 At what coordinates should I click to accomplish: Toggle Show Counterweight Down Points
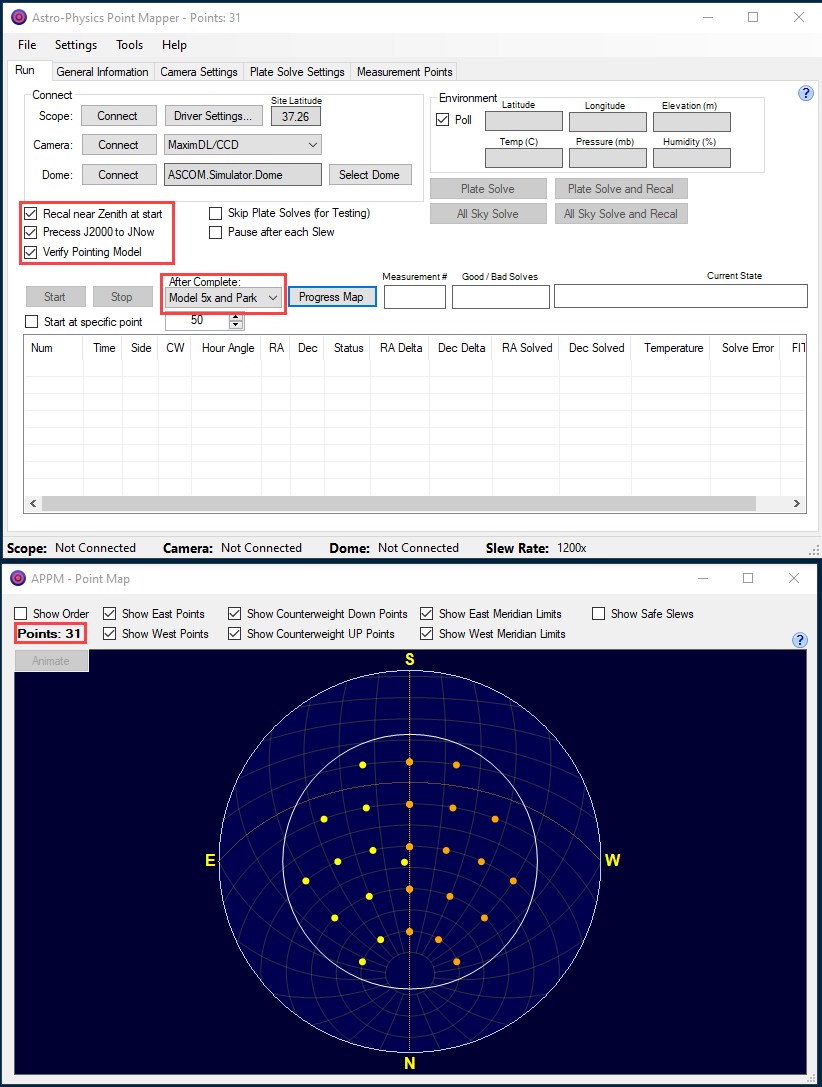[234, 614]
